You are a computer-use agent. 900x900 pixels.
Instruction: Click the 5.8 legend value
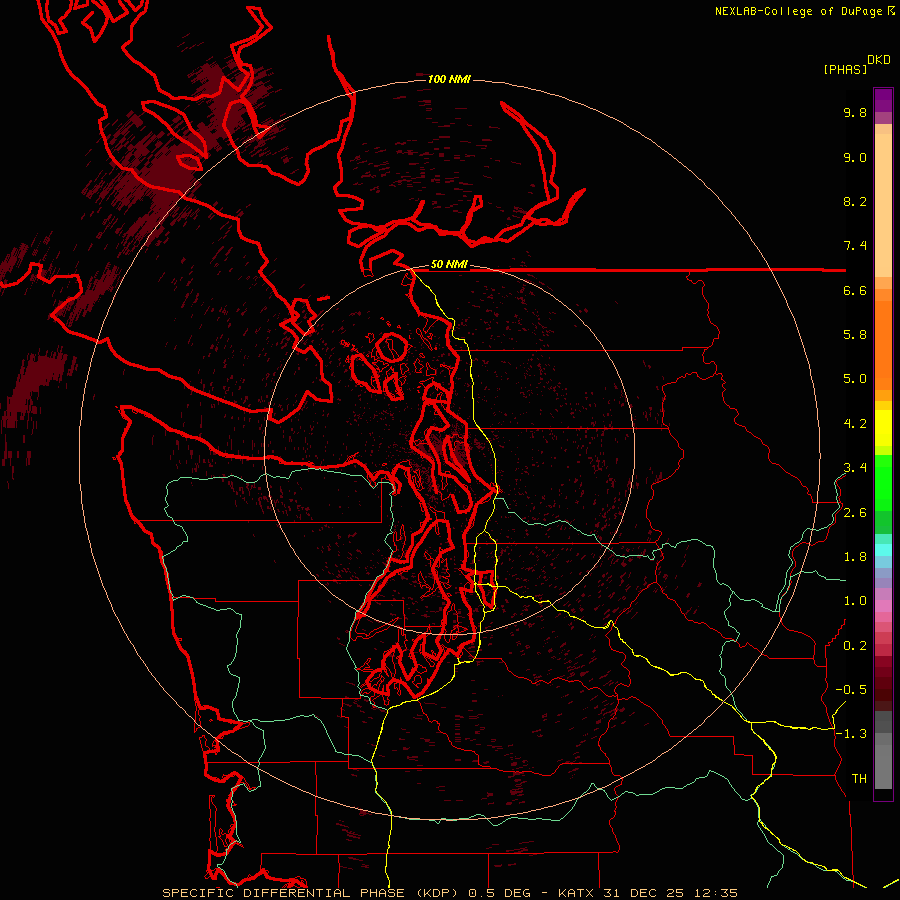(x=855, y=335)
